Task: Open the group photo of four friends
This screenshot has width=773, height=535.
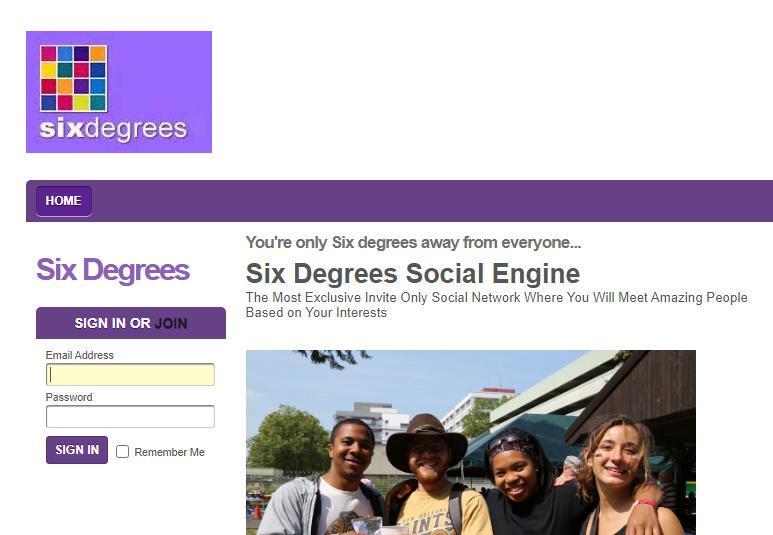Action: pyautogui.click(x=471, y=442)
